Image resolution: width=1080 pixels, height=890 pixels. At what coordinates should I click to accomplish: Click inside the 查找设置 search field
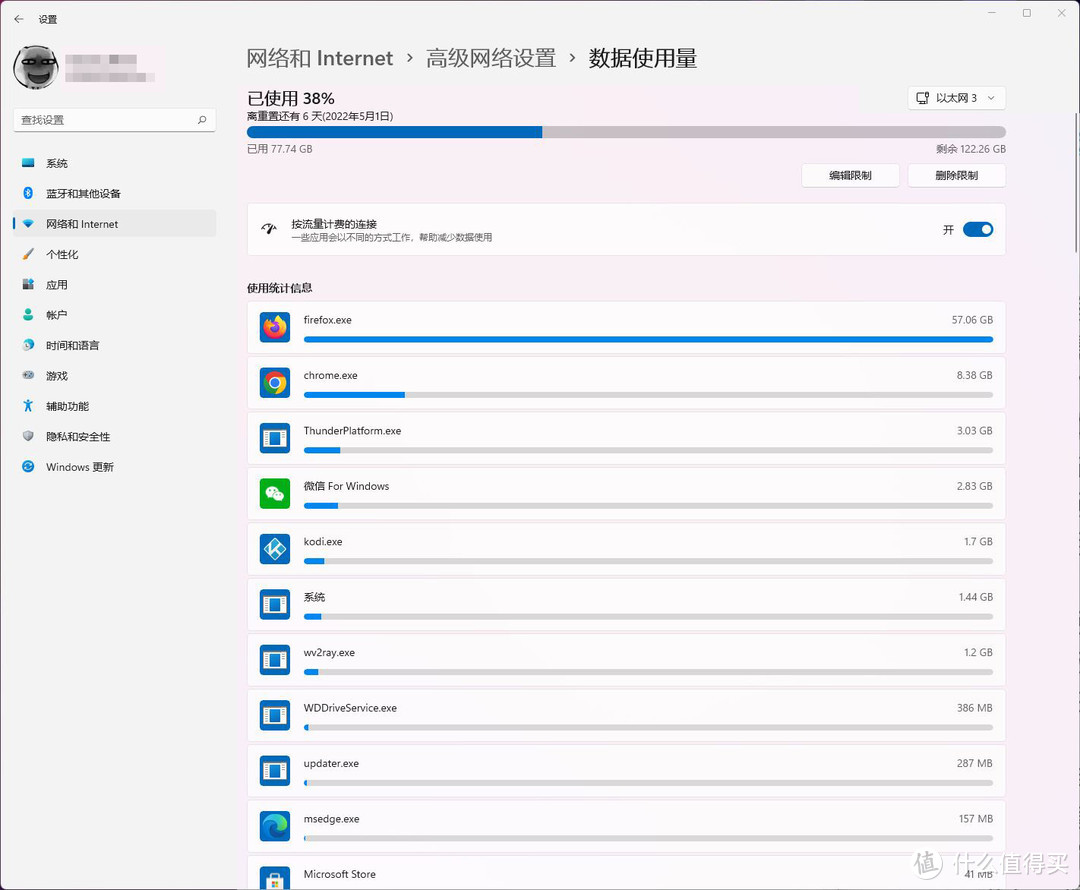(114, 119)
